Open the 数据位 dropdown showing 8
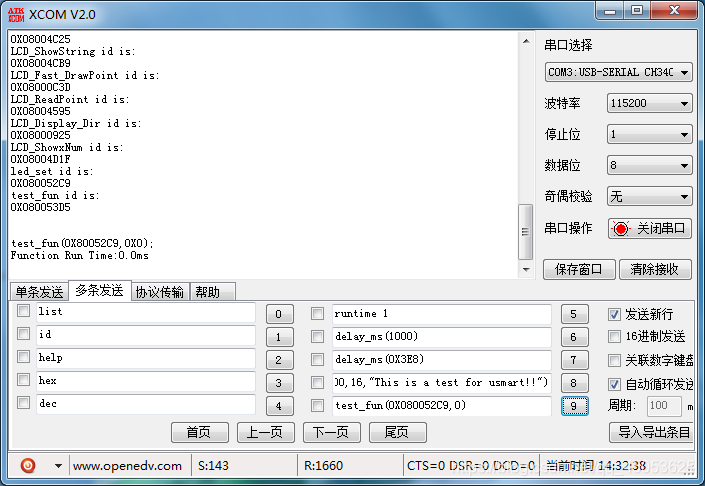 pos(649,165)
